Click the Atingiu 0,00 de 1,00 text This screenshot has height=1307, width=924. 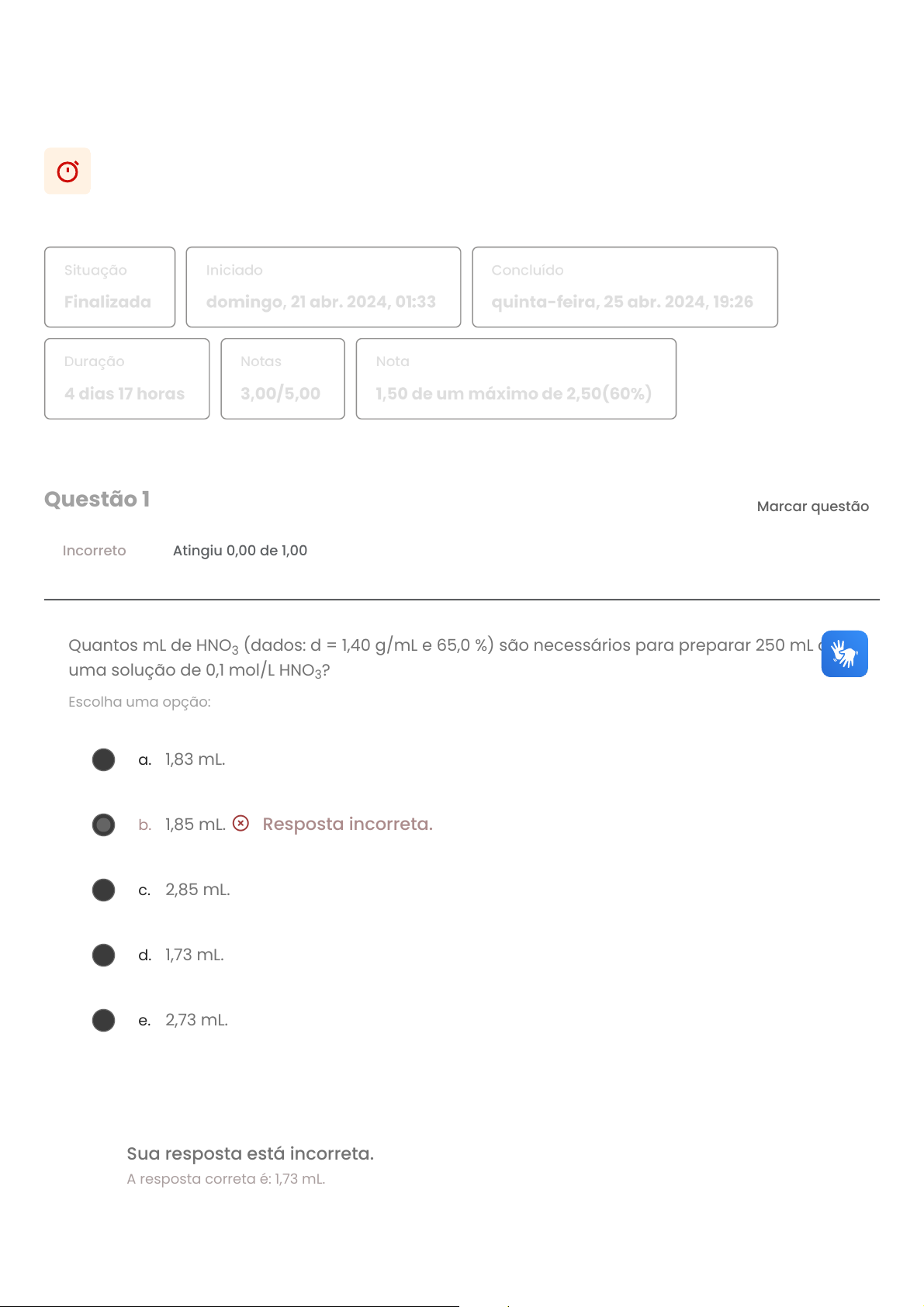[x=240, y=551]
